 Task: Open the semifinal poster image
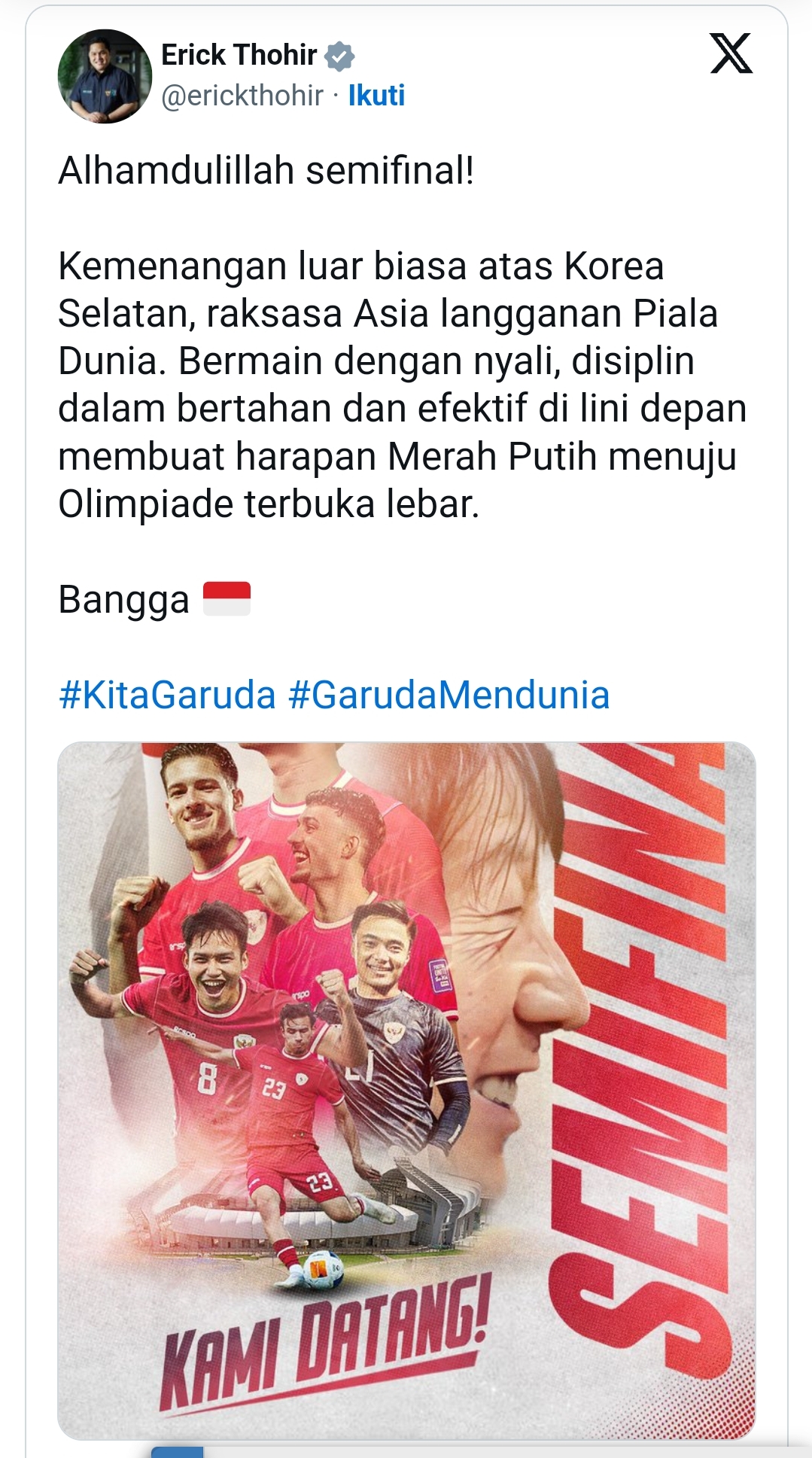(x=406, y=1091)
